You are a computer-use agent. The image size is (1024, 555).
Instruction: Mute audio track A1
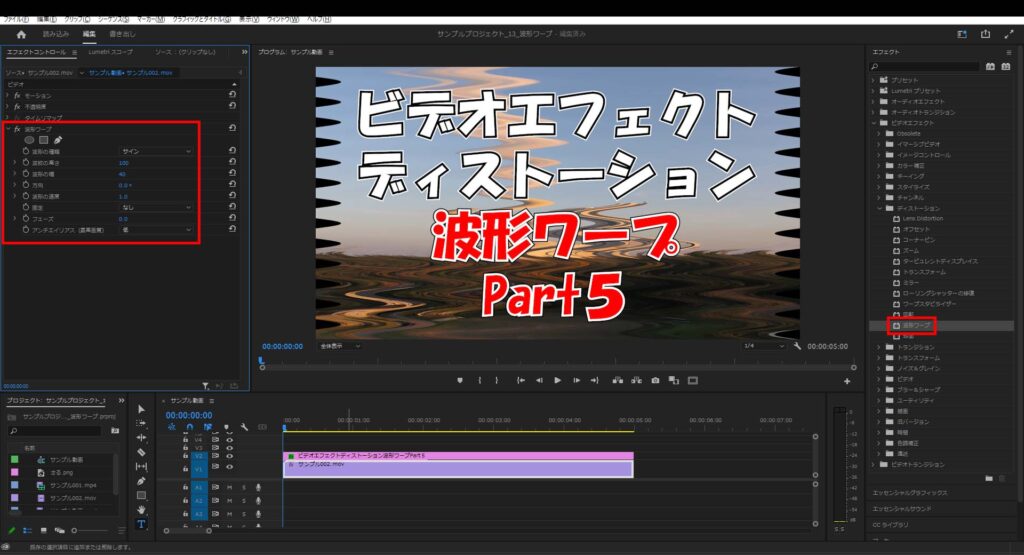point(229,488)
